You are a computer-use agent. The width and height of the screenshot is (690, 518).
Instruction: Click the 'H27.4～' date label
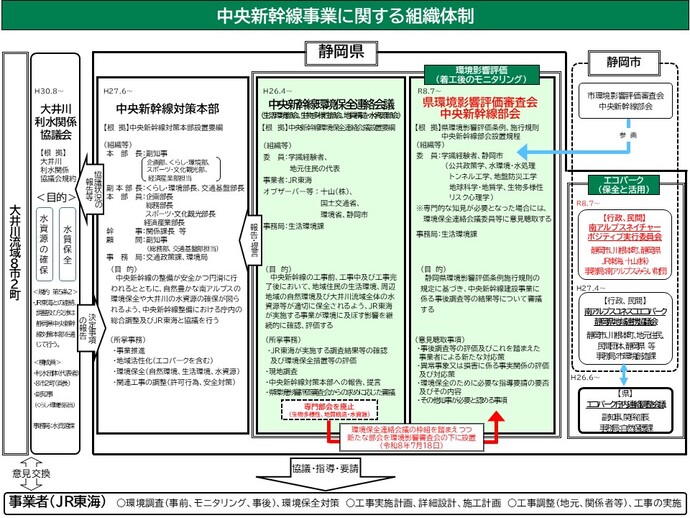591,288
